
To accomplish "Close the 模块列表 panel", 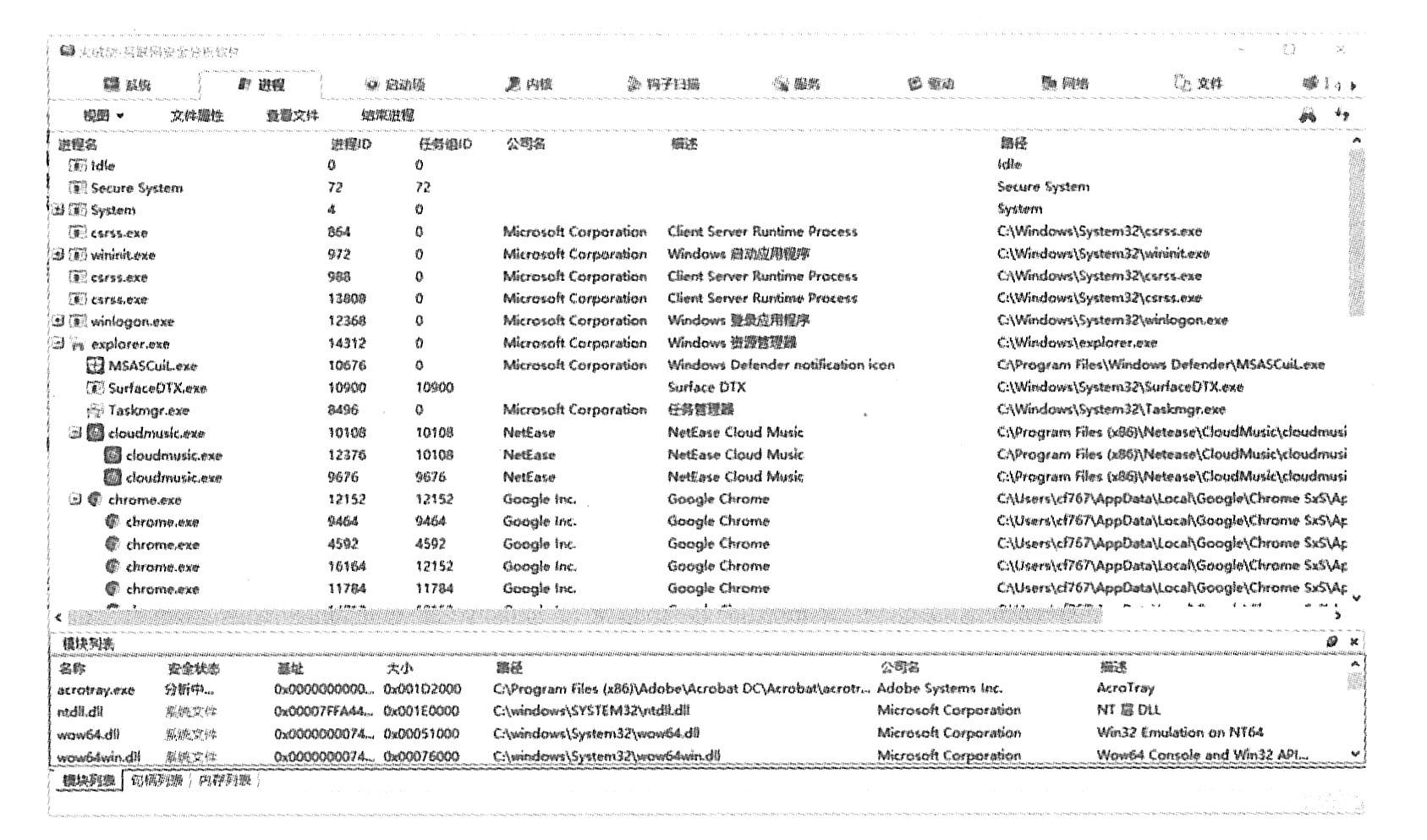I will click(x=1353, y=642).
